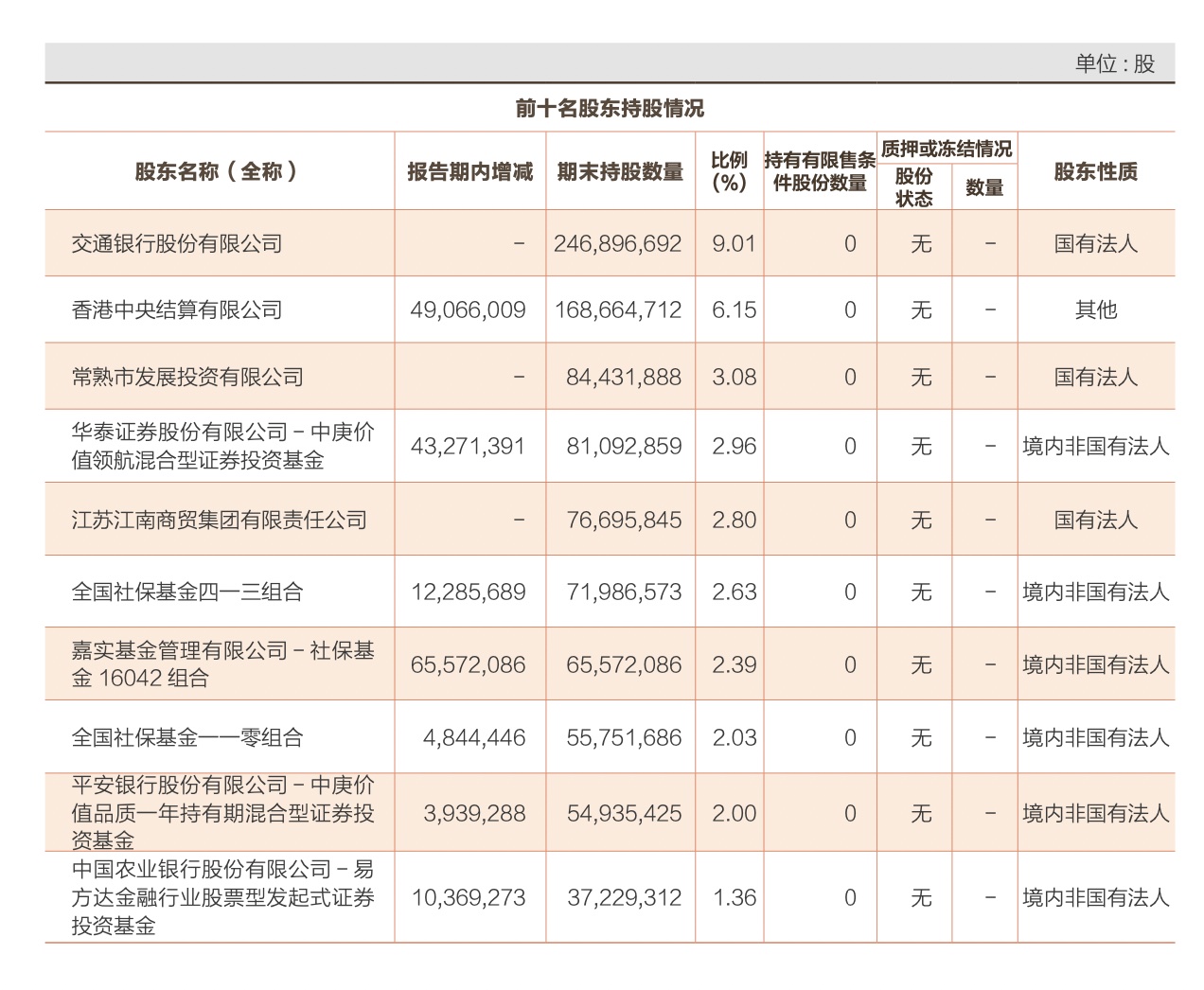
Task: Click holding value 65,572,086 in 期末持股数量 column
Action: [624, 664]
